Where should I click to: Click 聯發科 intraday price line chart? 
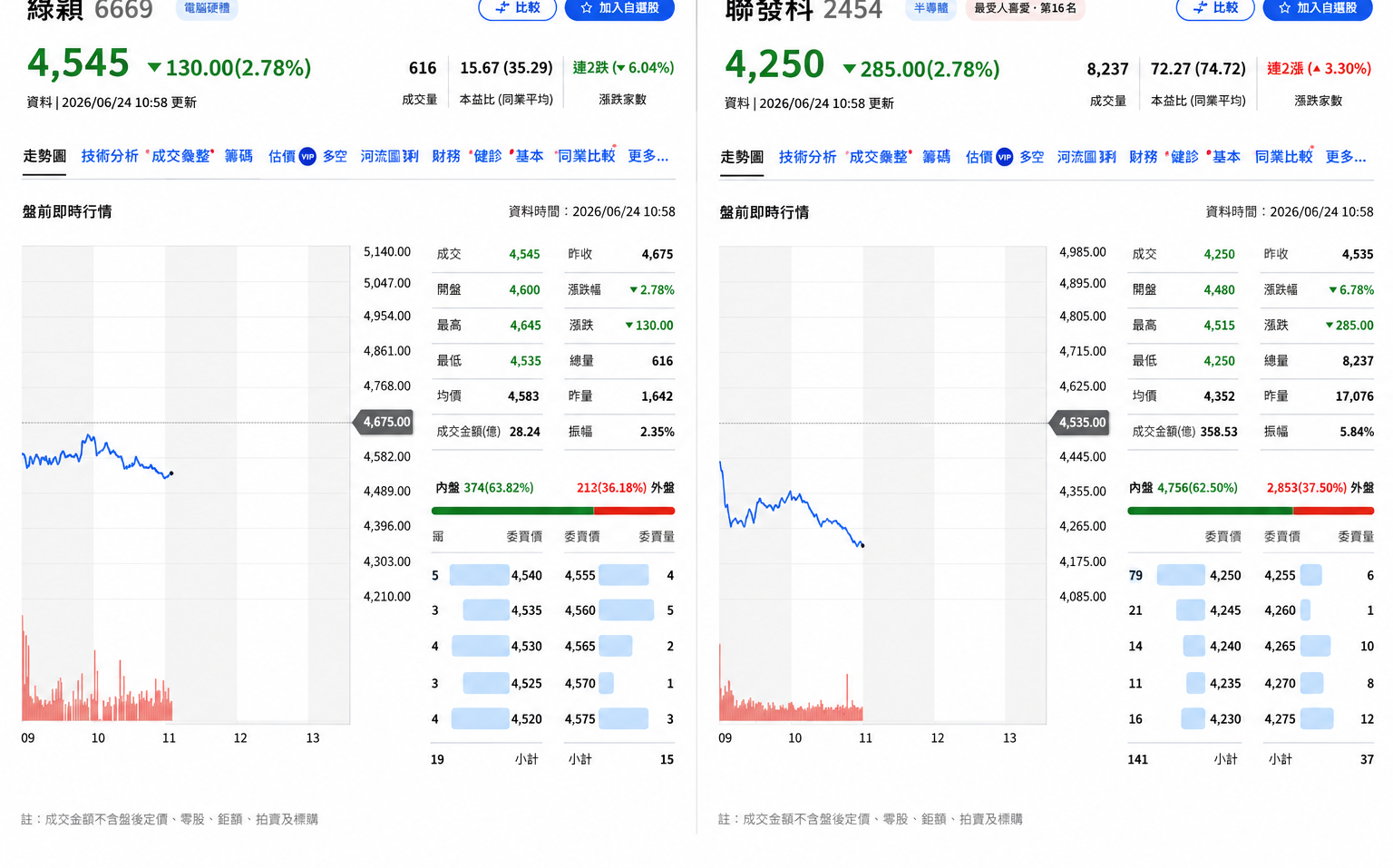coord(791,504)
